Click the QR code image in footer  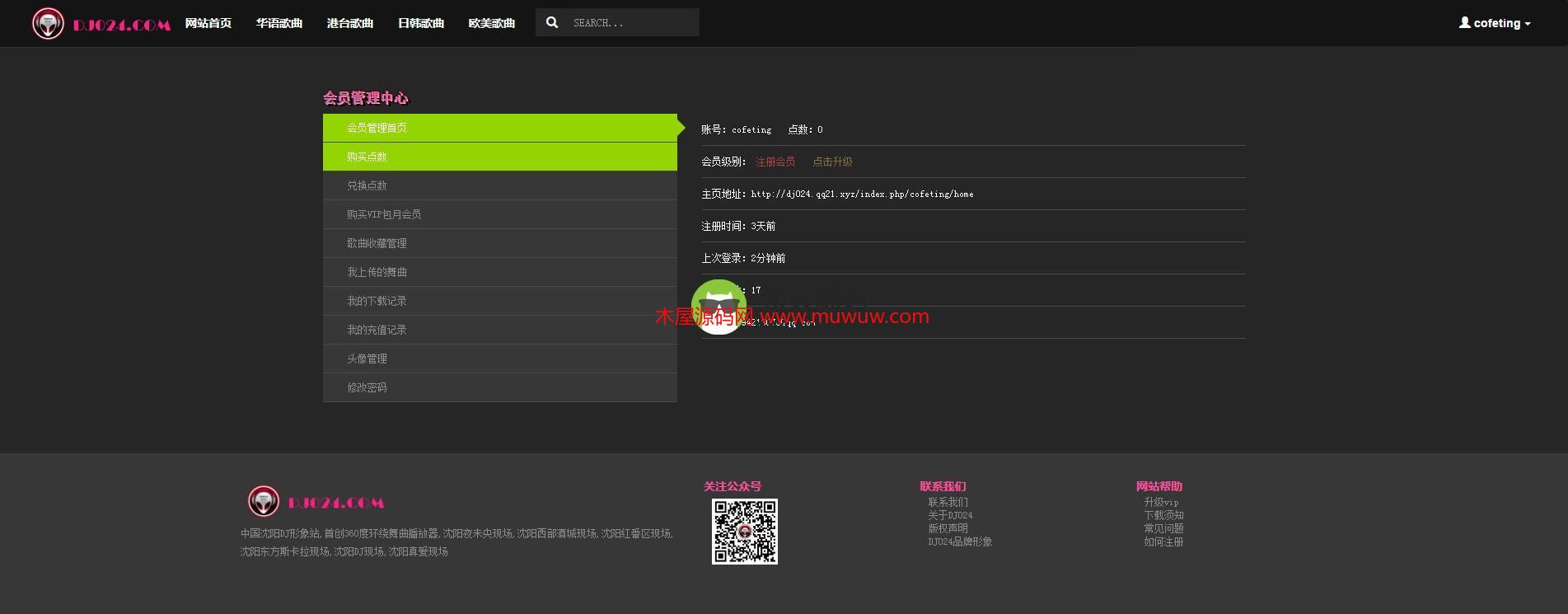tap(744, 532)
